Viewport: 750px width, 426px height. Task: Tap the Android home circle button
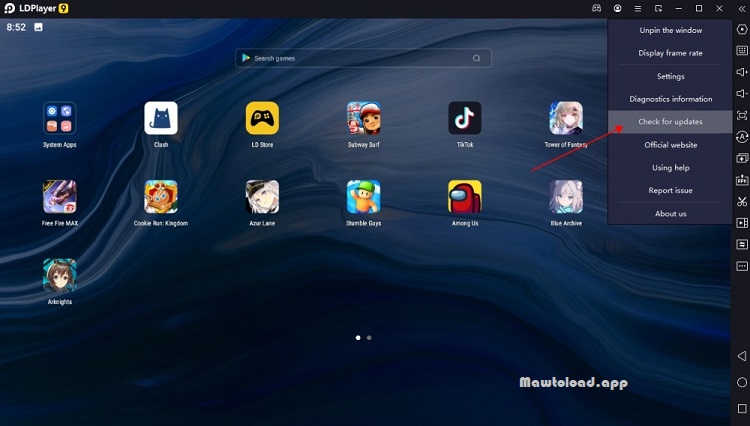tap(742, 382)
